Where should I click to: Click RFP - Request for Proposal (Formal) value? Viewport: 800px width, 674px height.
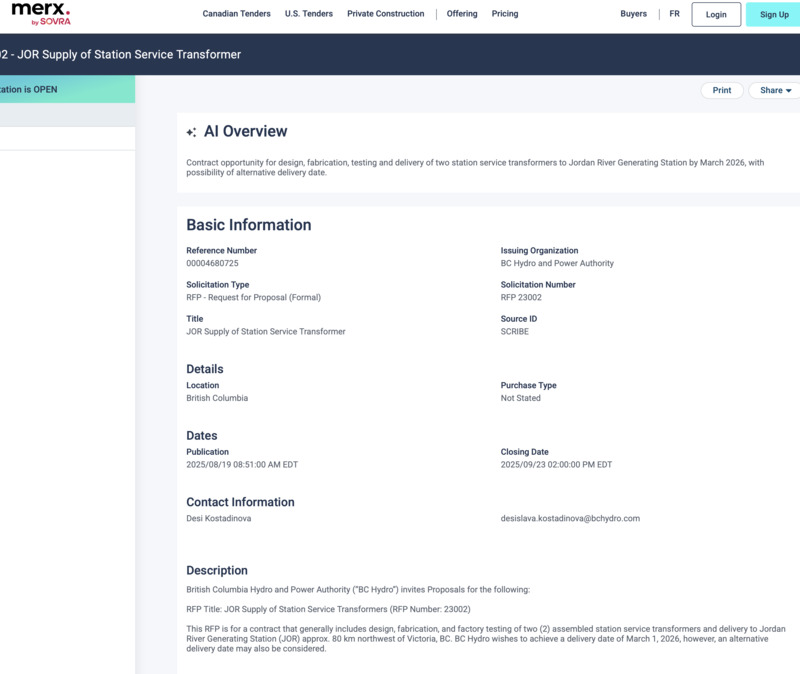[254, 297]
